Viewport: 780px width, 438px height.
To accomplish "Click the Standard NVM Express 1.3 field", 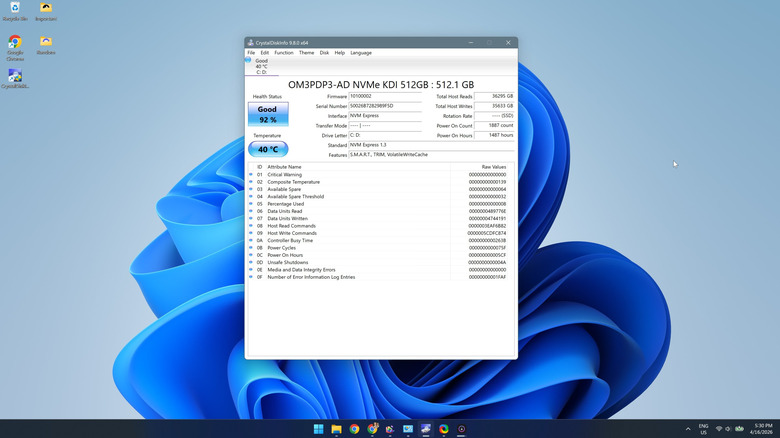I will tap(431, 145).
